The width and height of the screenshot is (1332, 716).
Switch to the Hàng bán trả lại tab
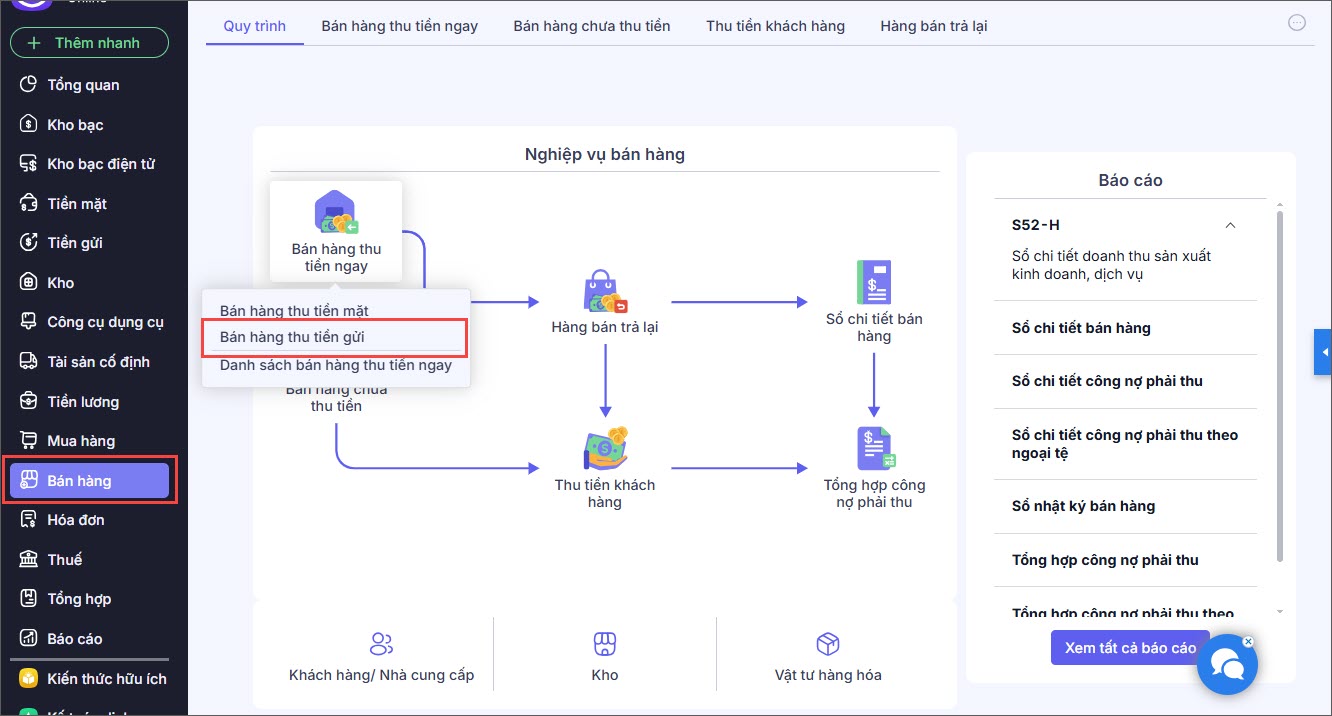[x=934, y=26]
